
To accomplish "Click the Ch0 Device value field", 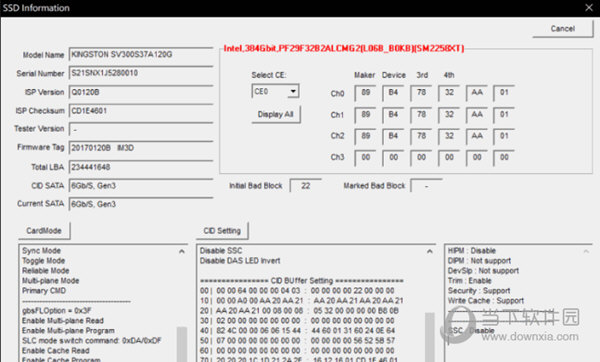I will [393, 93].
